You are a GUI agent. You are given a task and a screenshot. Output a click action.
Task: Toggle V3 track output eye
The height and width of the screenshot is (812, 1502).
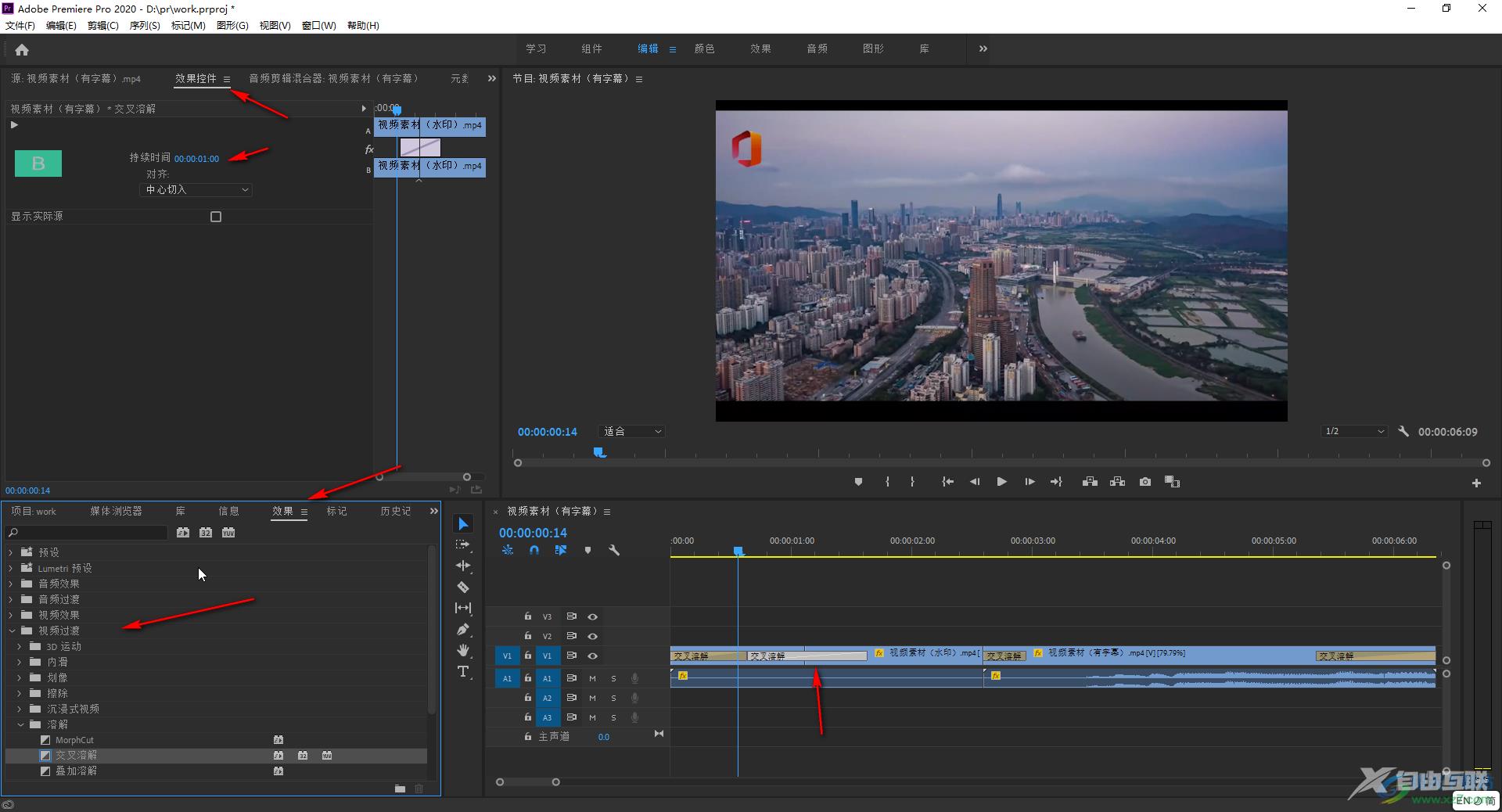(x=592, y=616)
